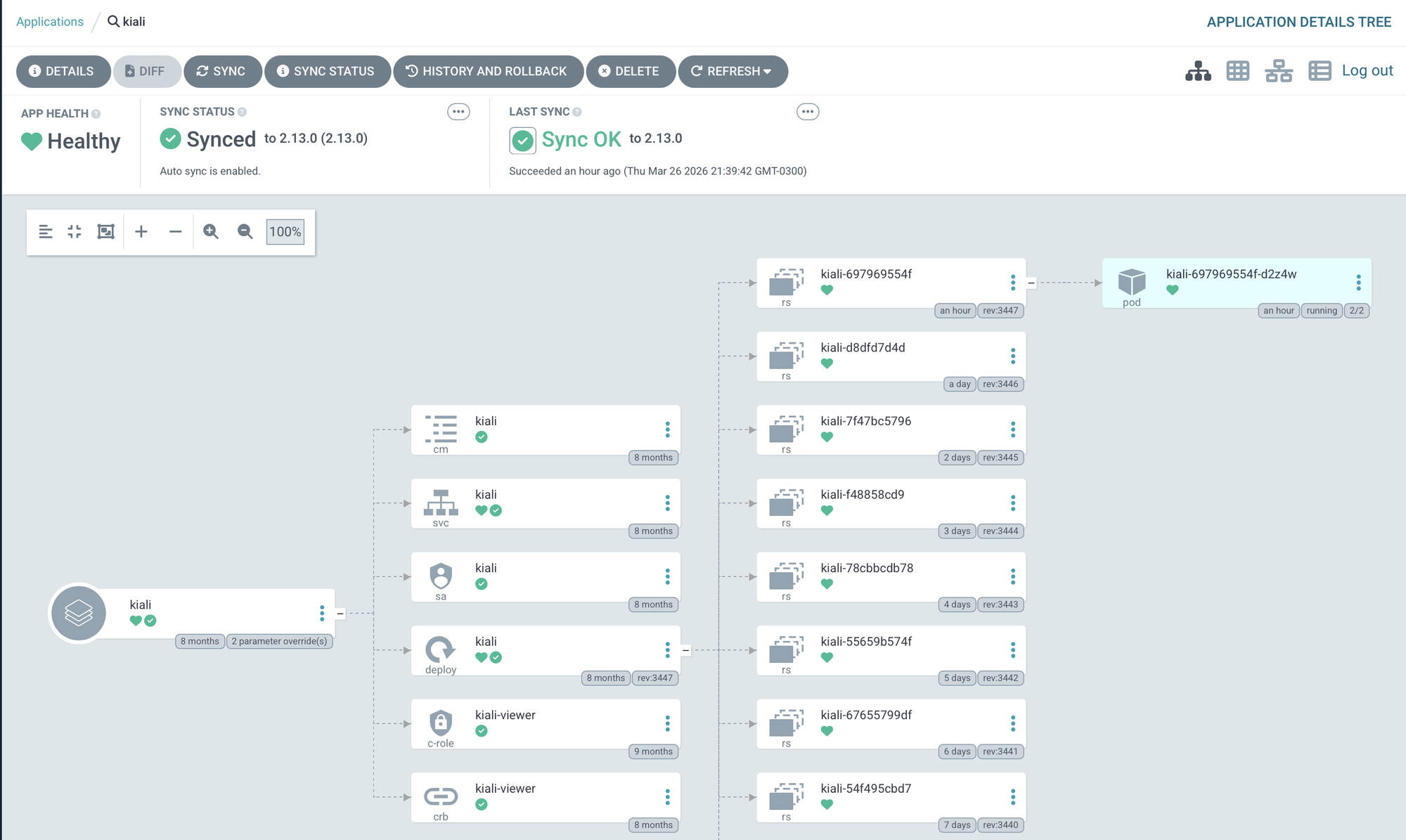The width and height of the screenshot is (1406, 840).
Task: Collapse children of the kiali application node
Action: point(340,614)
